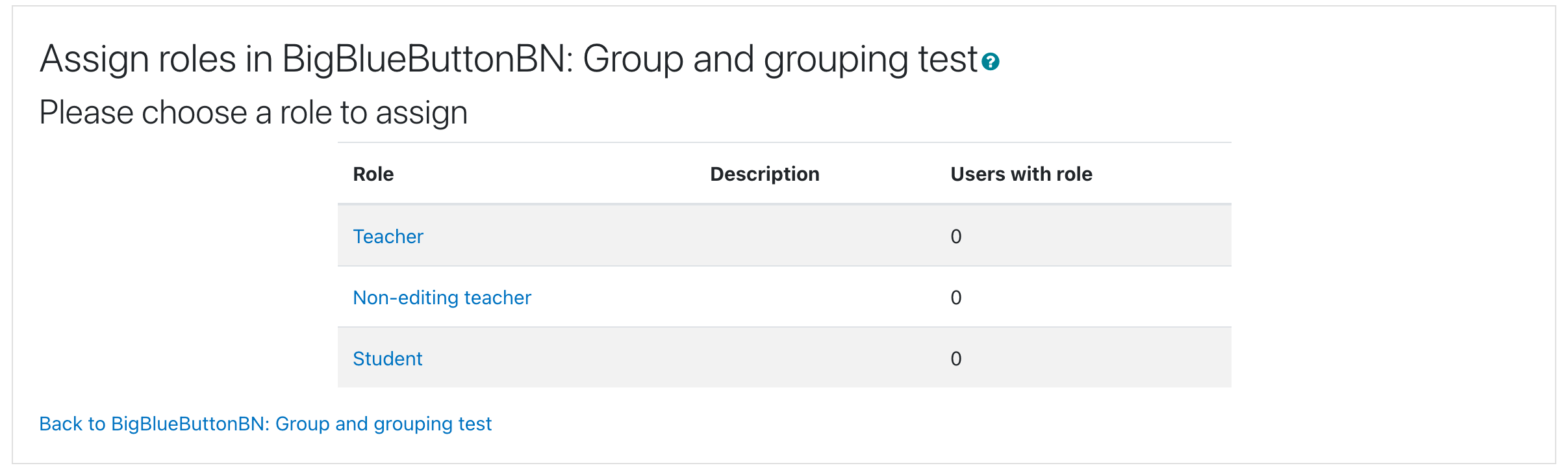1568x472 pixels.
Task: Click the 'Assign roles in BigBlueButtonBN' page title
Action: click(x=509, y=59)
